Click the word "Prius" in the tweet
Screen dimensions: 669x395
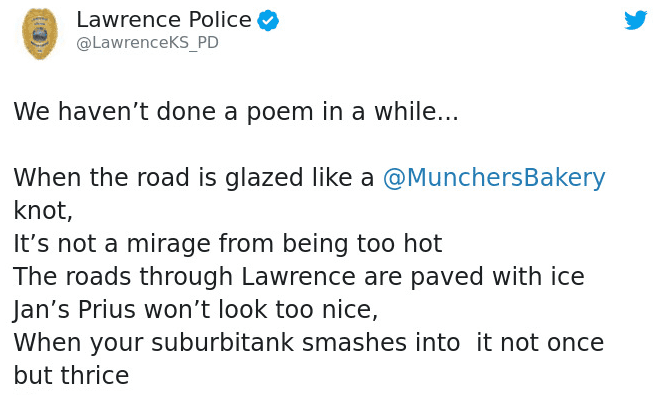(107, 309)
